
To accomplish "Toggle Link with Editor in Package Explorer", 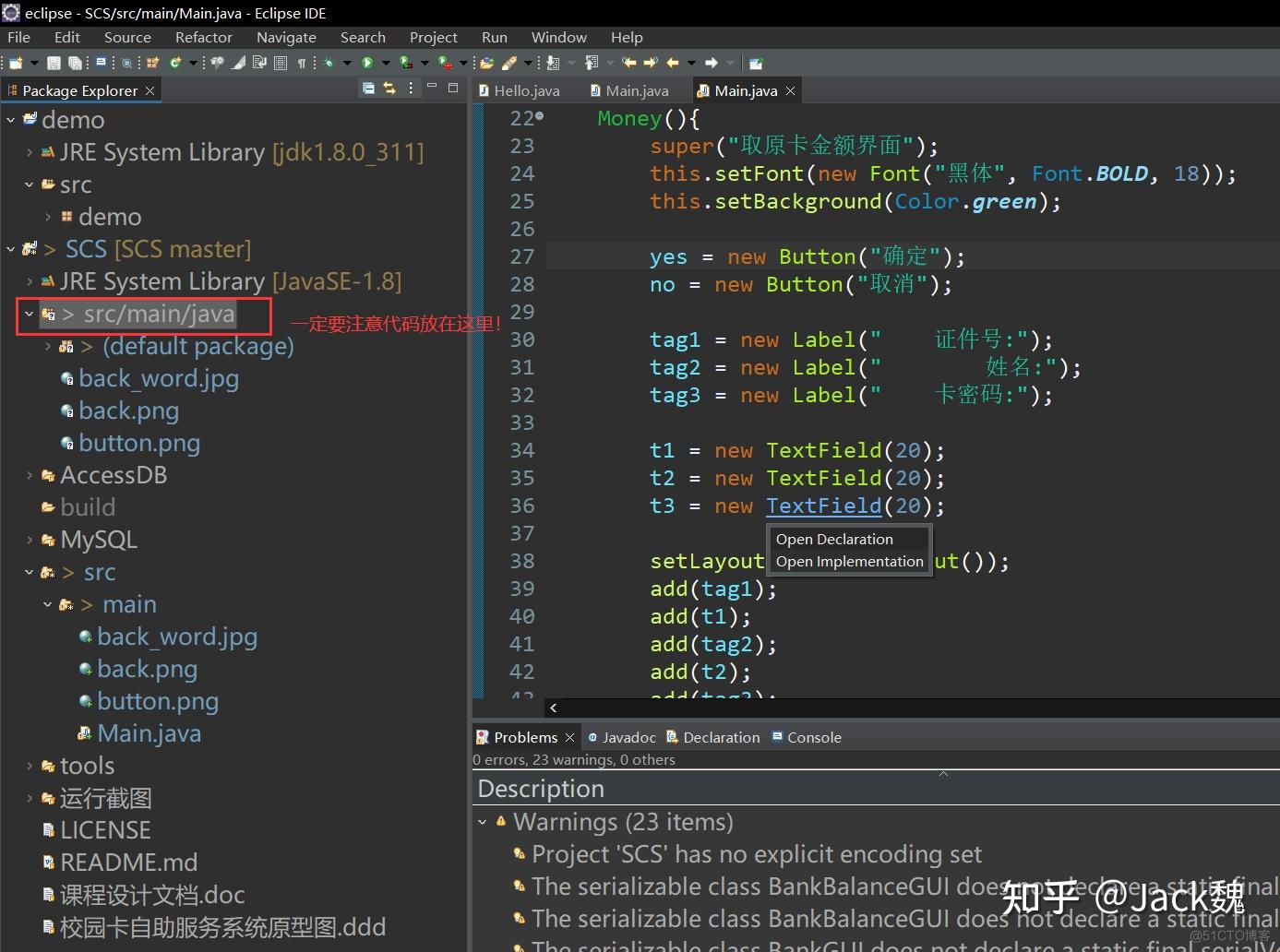I will click(389, 89).
